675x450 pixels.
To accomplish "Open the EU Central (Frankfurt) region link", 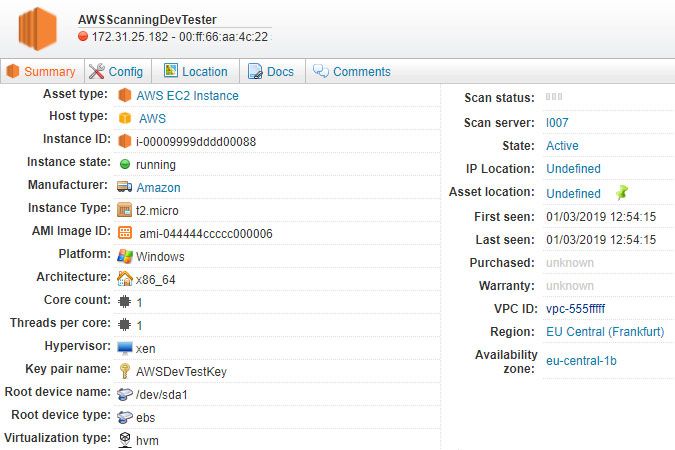I will 605,332.
